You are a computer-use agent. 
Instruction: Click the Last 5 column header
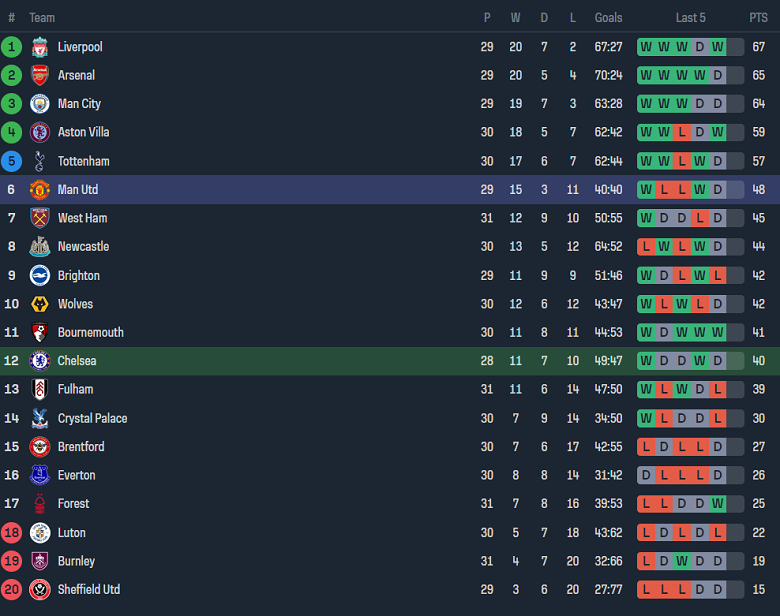(x=690, y=18)
